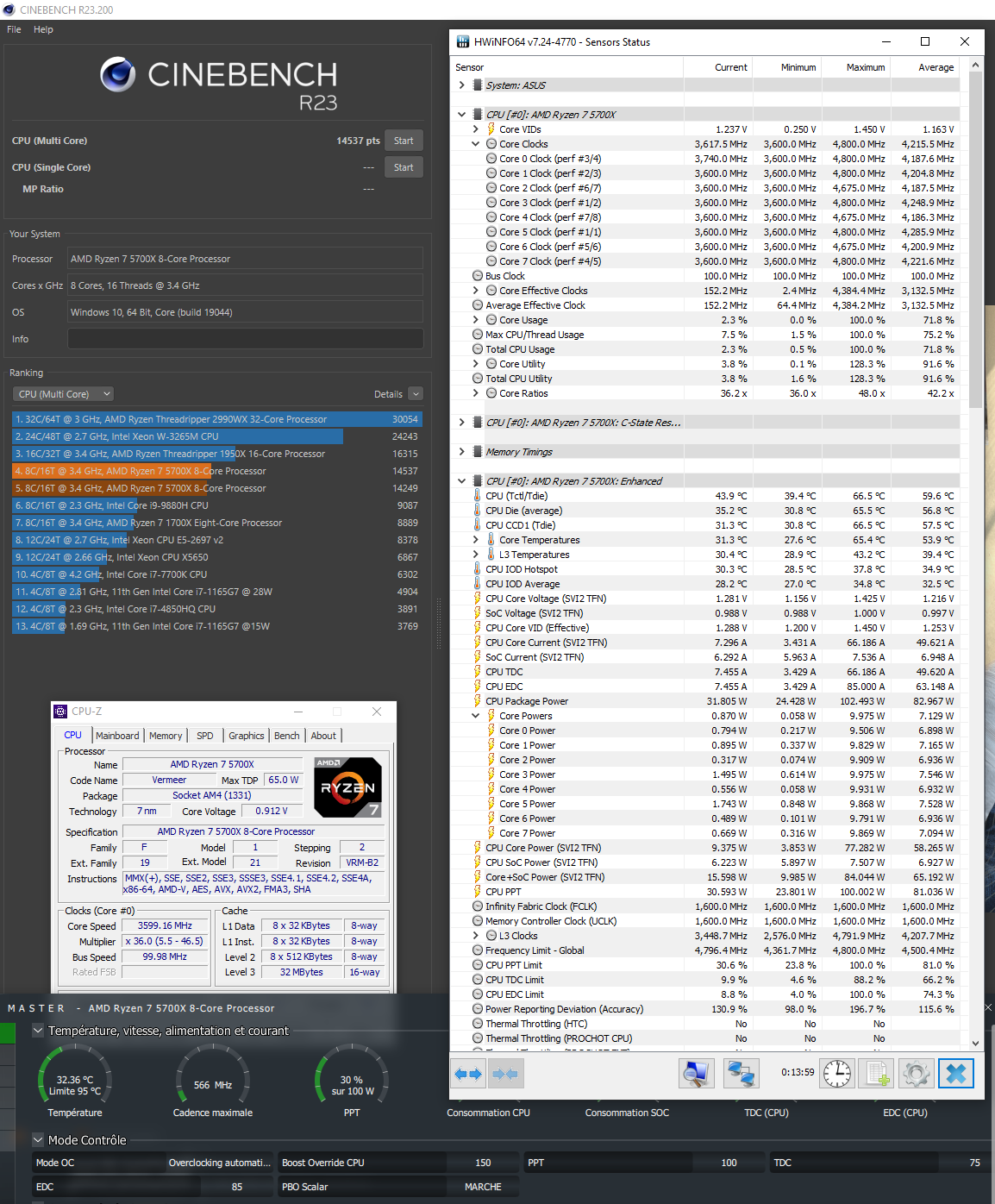The image size is (995, 1204).
Task: Click the CPU Package Power lightning icon
Action: coord(477,701)
